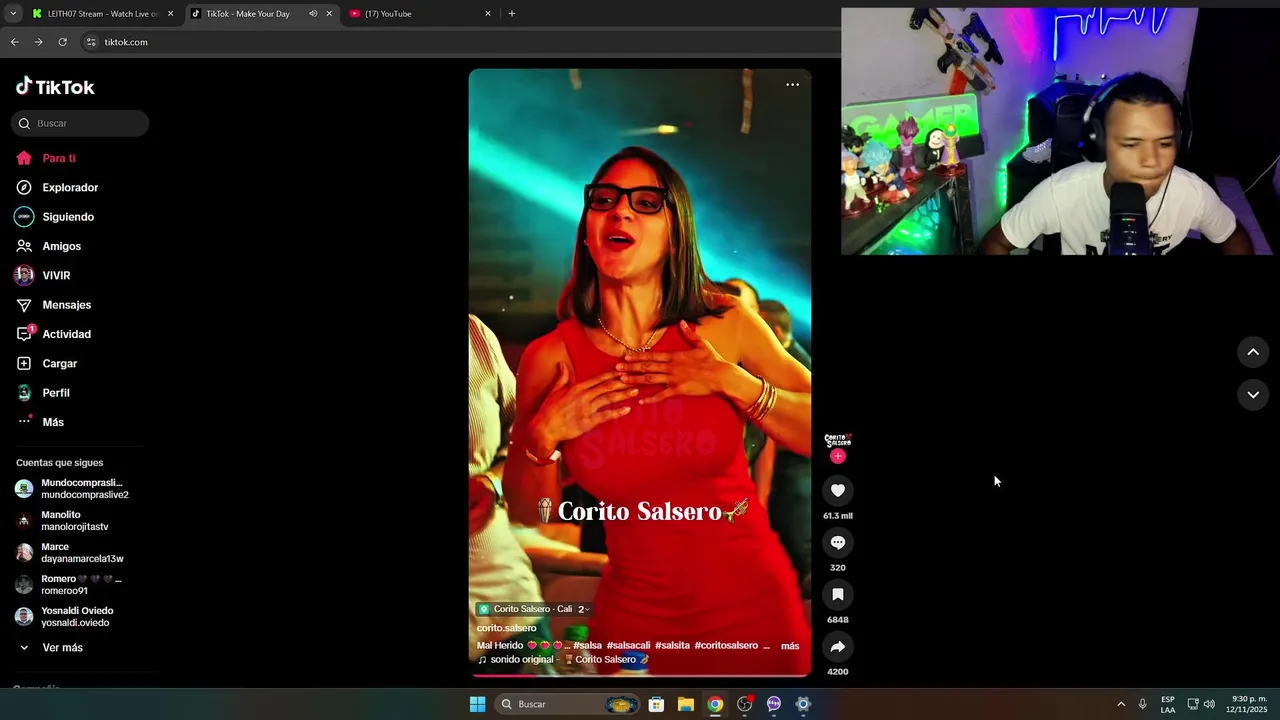Go to previous video arrow
Screen dimensions: 1280x720
1253,352
